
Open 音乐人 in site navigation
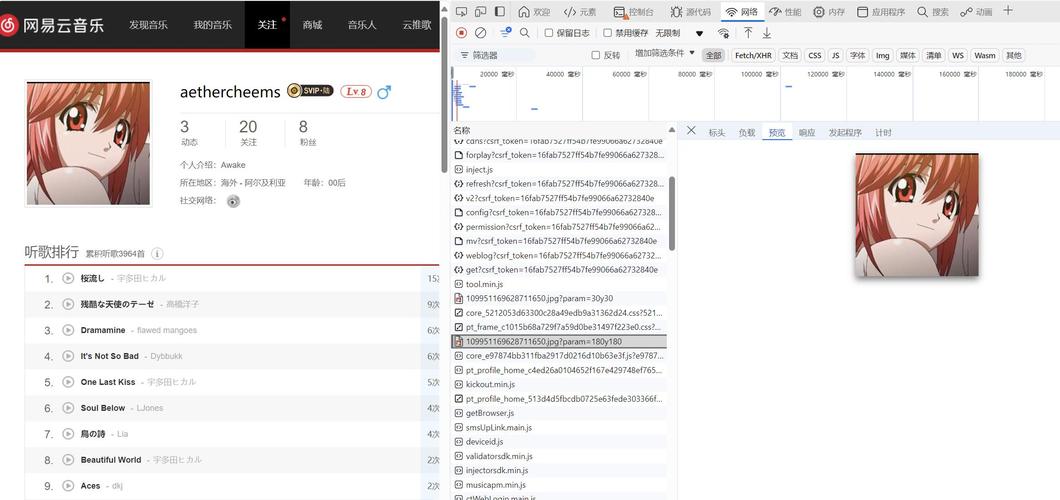pyautogui.click(x=362, y=25)
